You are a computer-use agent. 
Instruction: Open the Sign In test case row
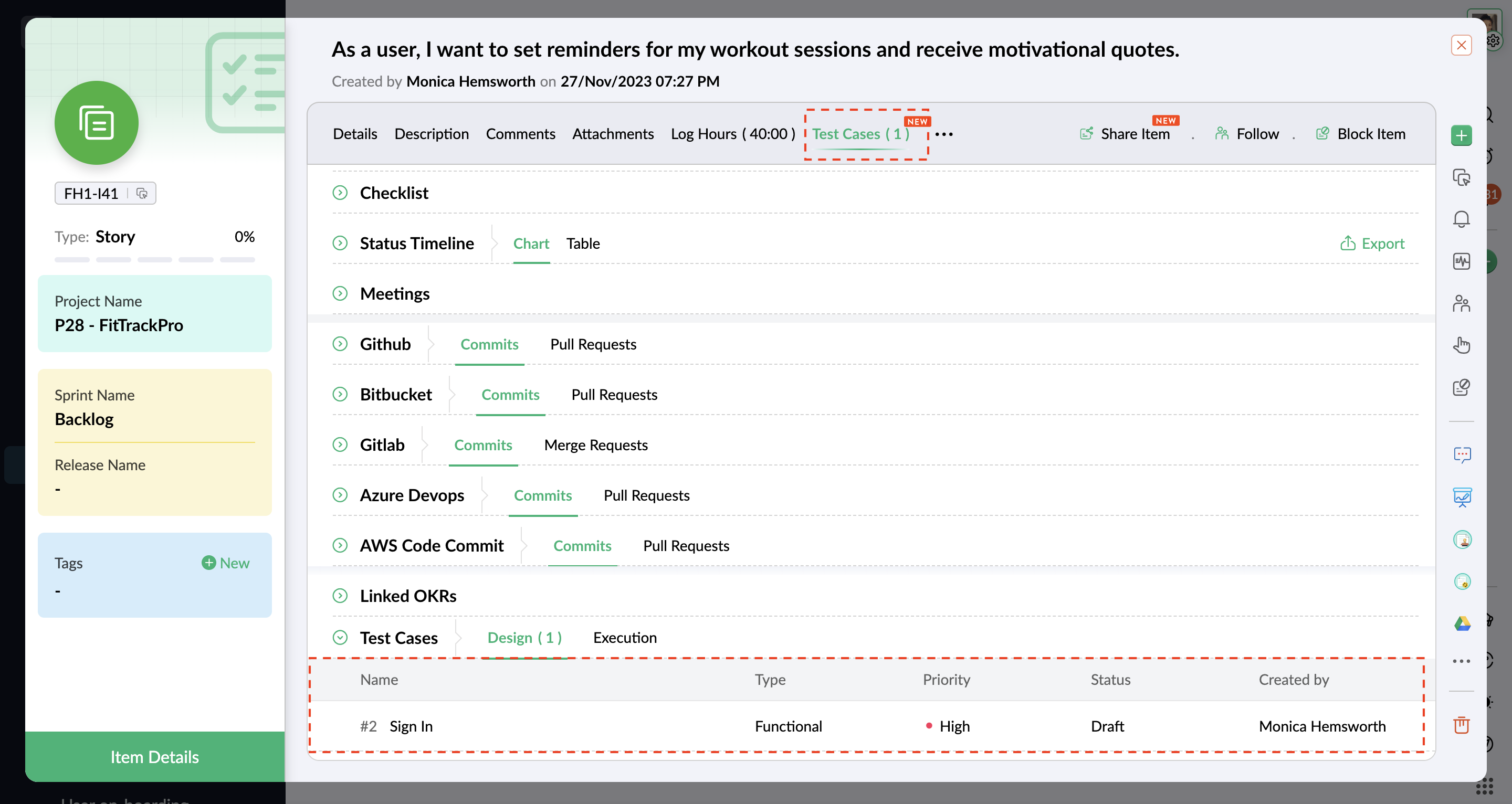(411, 726)
